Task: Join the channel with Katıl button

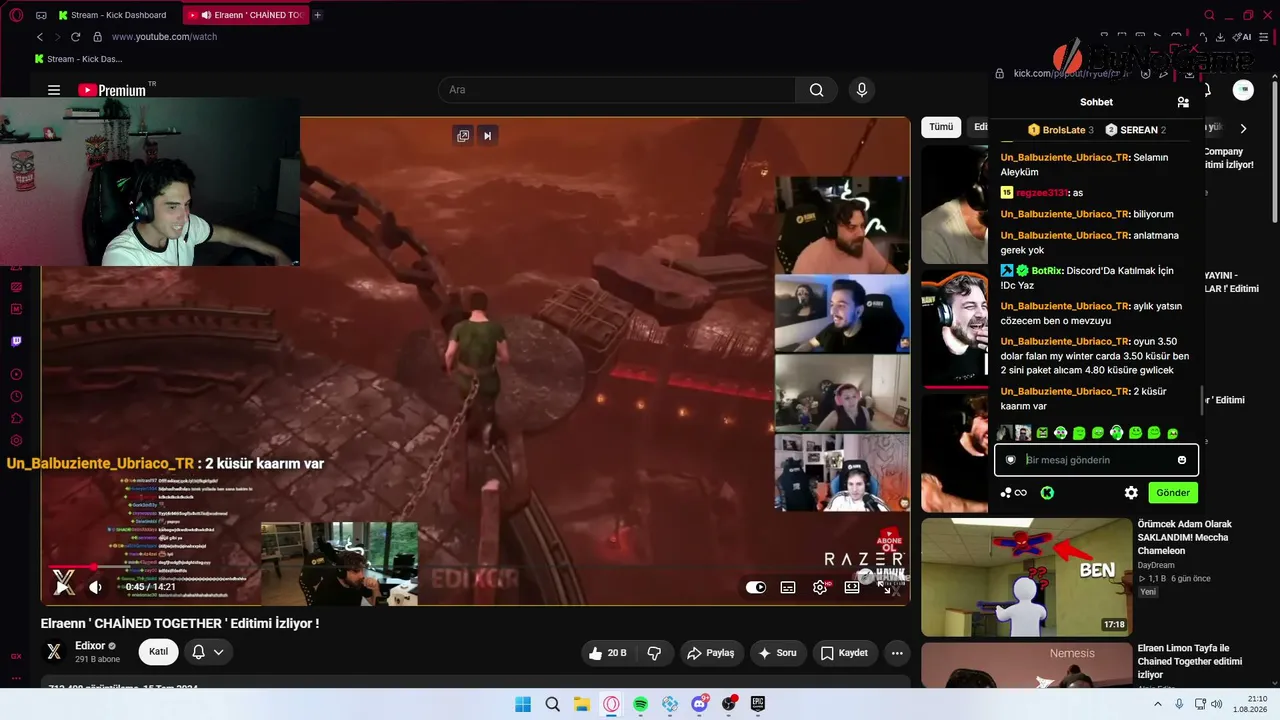Action: 158,652
